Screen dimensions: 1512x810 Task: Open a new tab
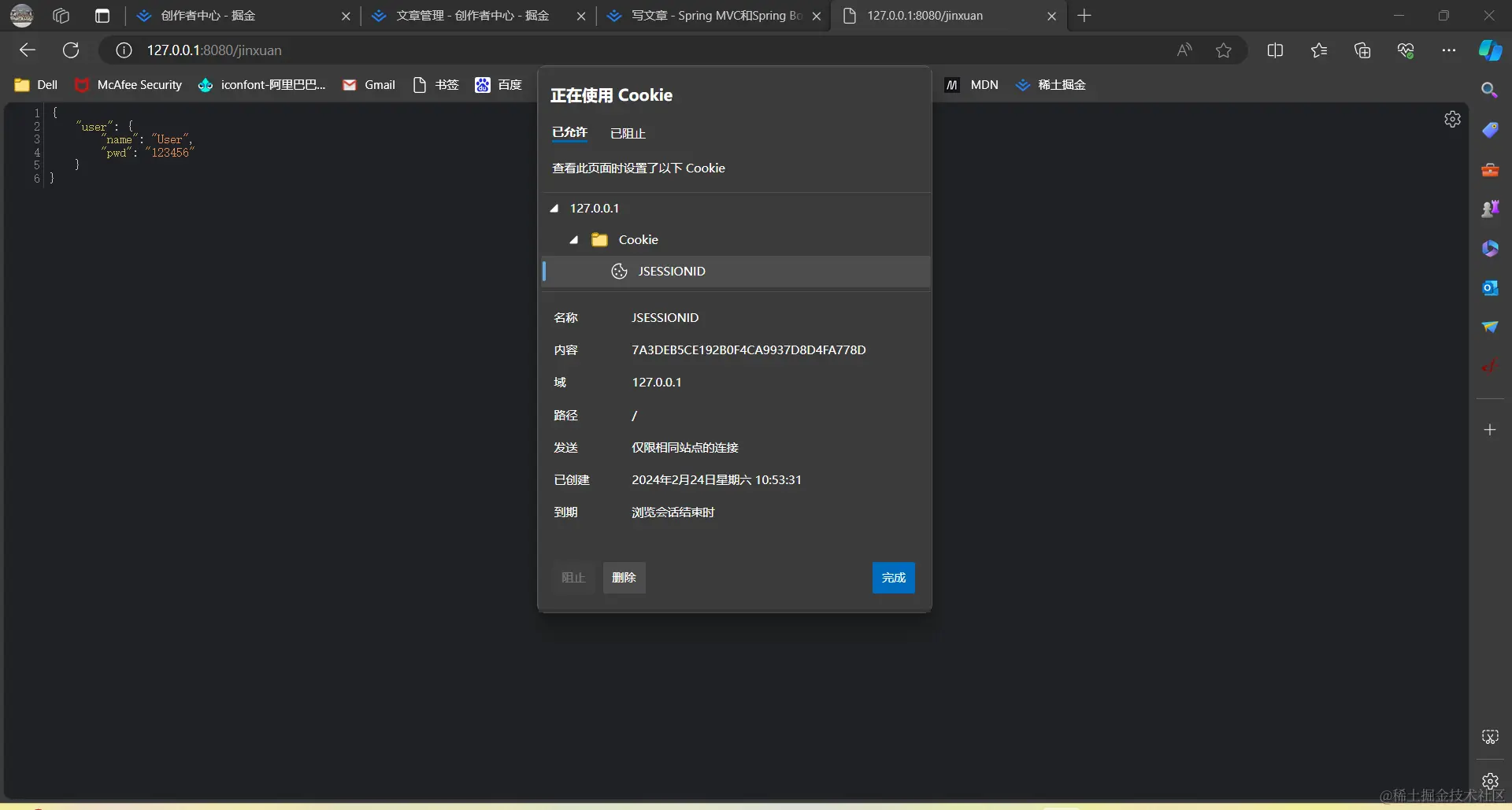pyautogui.click(x=1084, y=16)
